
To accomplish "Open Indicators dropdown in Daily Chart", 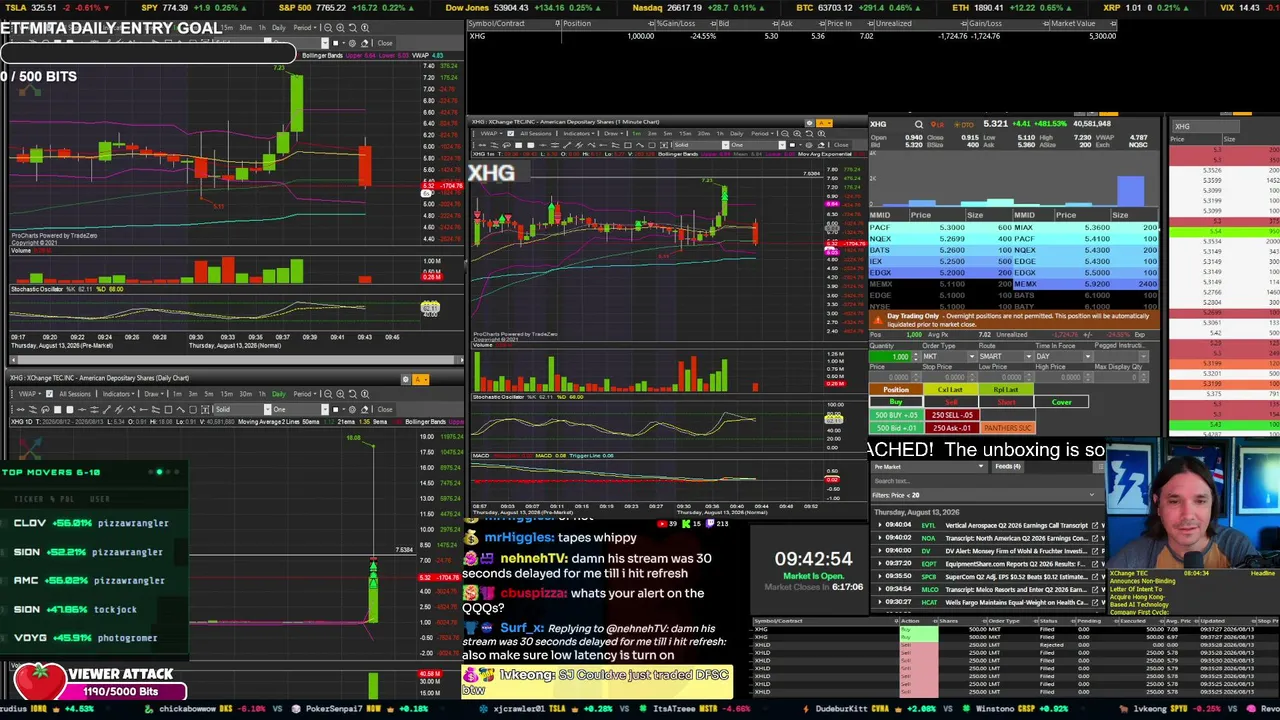I will pyautogui.click(x=118, y=394).
